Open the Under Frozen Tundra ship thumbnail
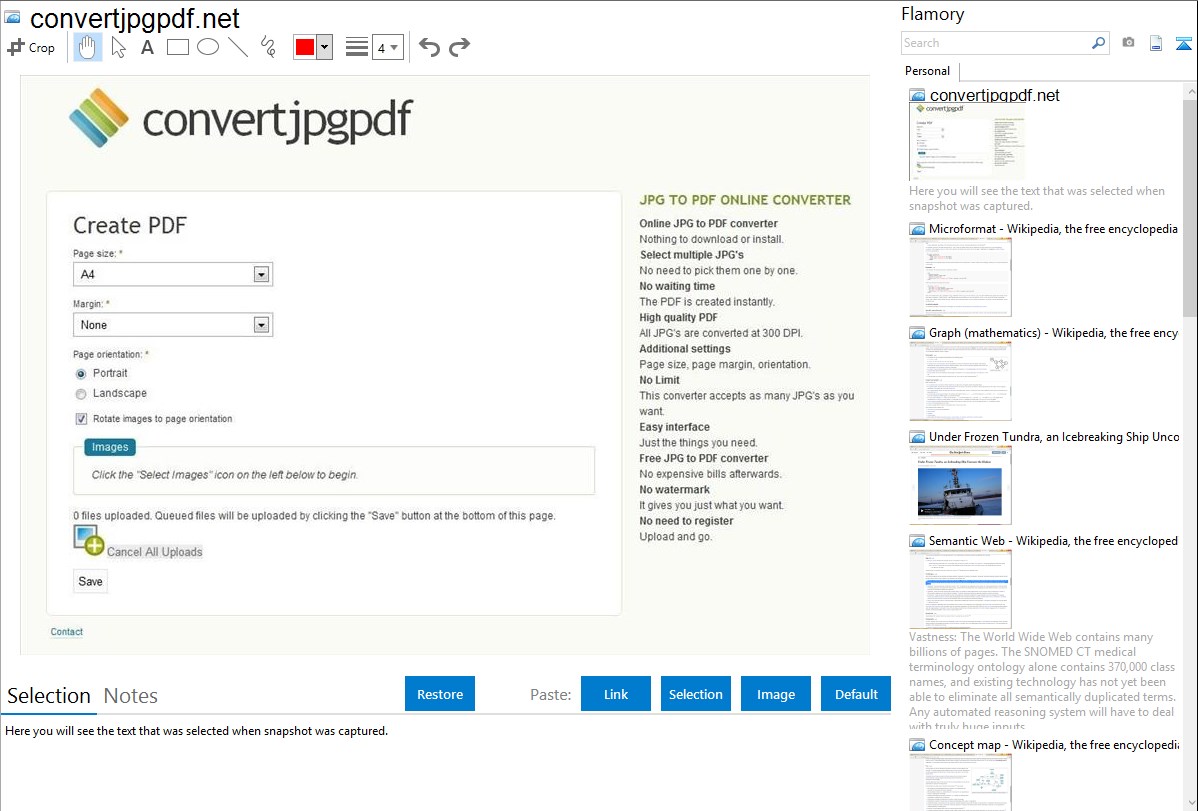 click(x=960, y=485)
